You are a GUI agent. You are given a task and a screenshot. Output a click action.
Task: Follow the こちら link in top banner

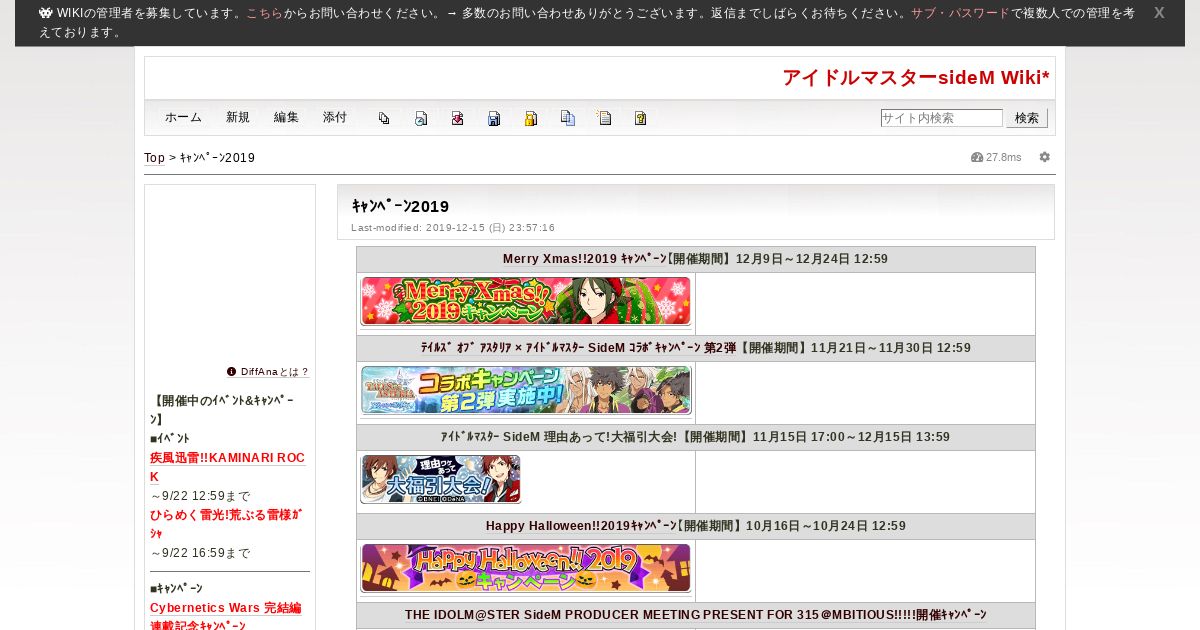[264, 13]
